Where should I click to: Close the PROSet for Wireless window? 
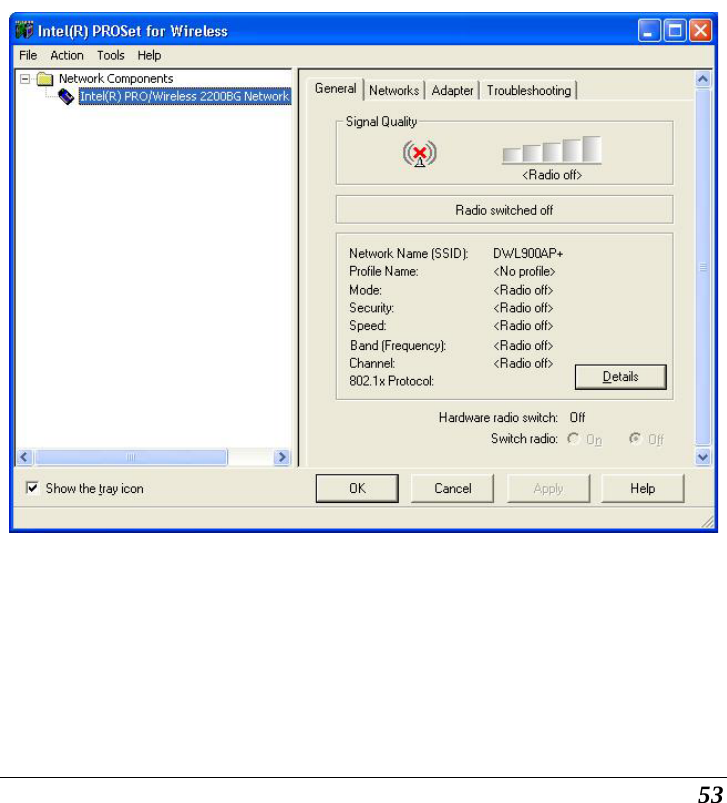coord(700,30)
